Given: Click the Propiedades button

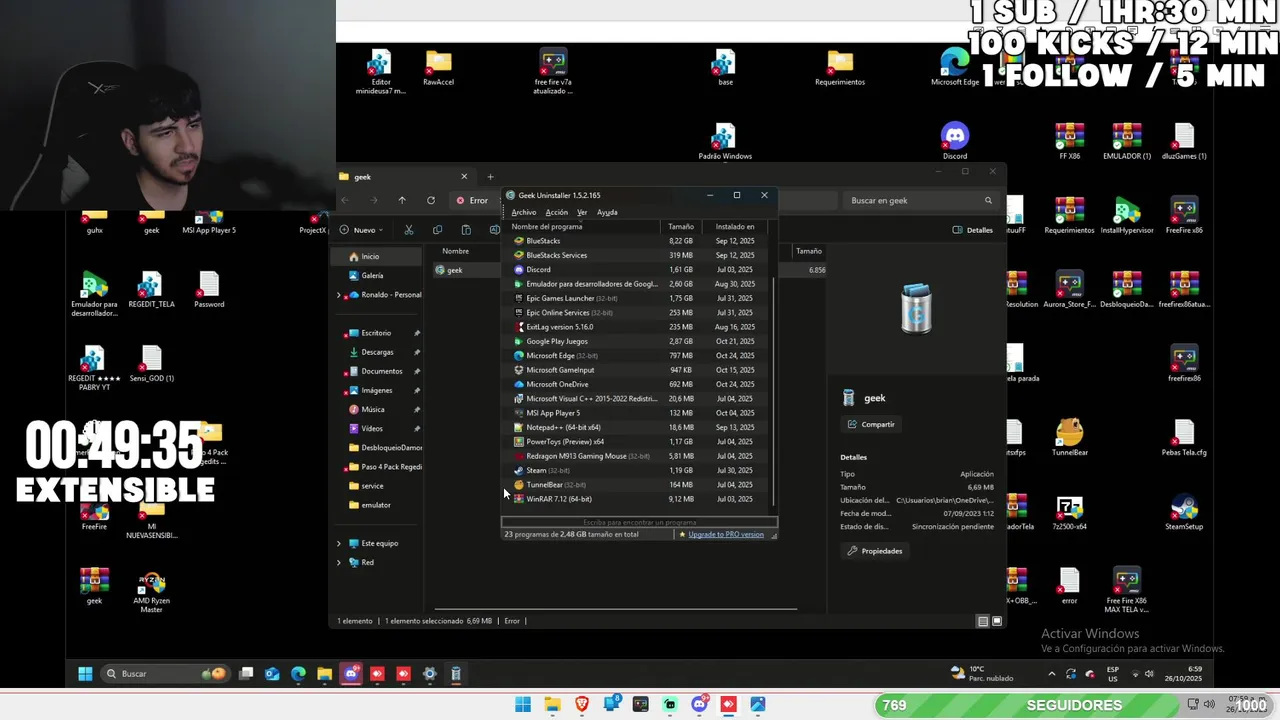Looking at the screenshot, I should click(x=874, y=551).
